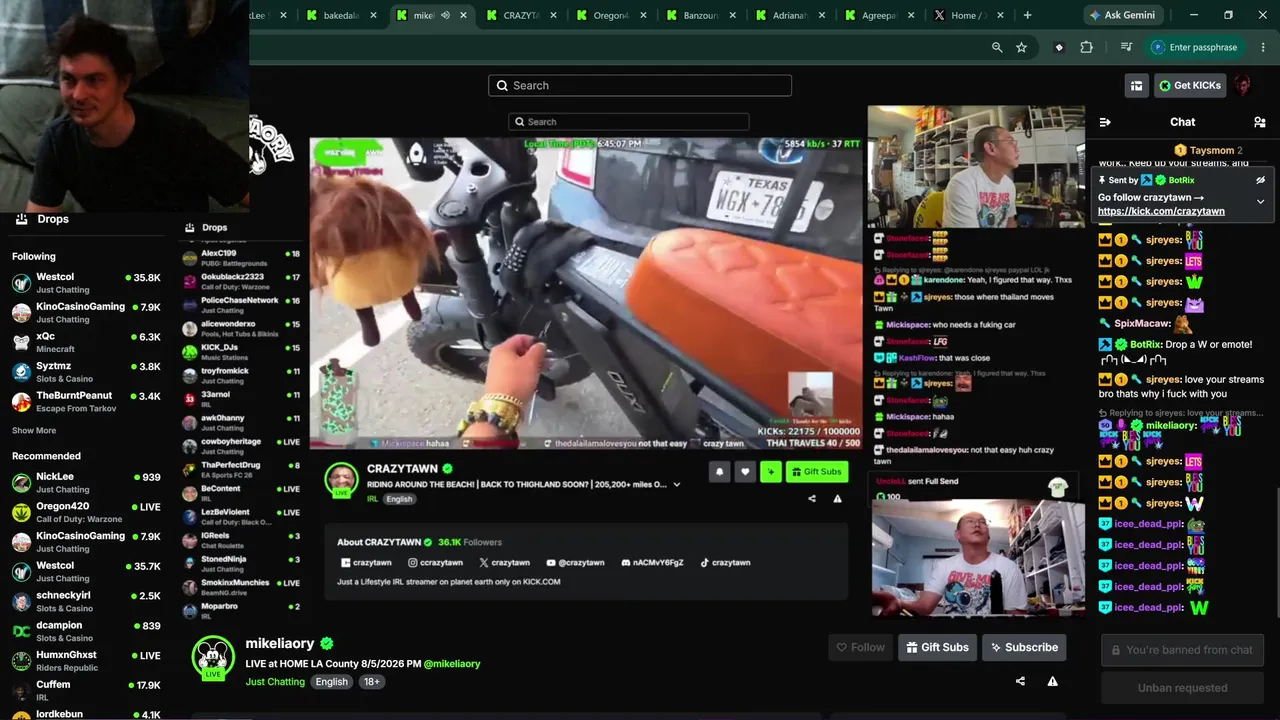Viewport: 1280px width, 720px height.
Task: Open the chat users list icon
Action: (x=1259, y=122)
